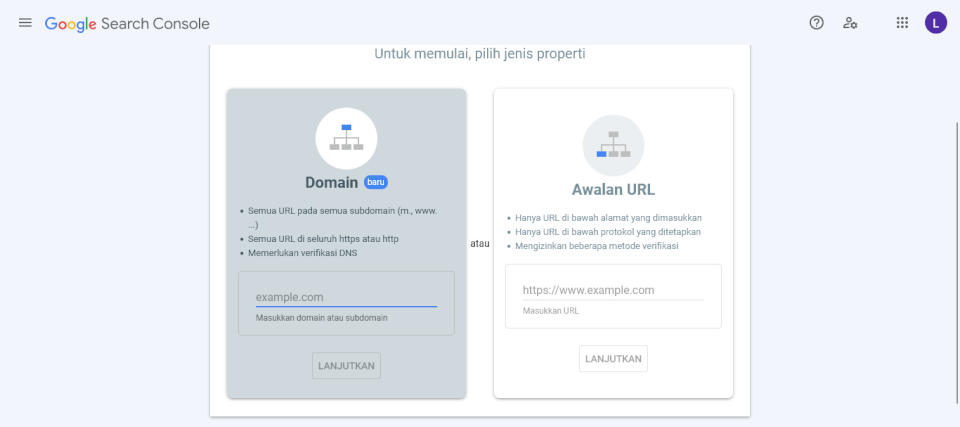Click 'Masukkan domain atau subdomain' helper text

321,318
